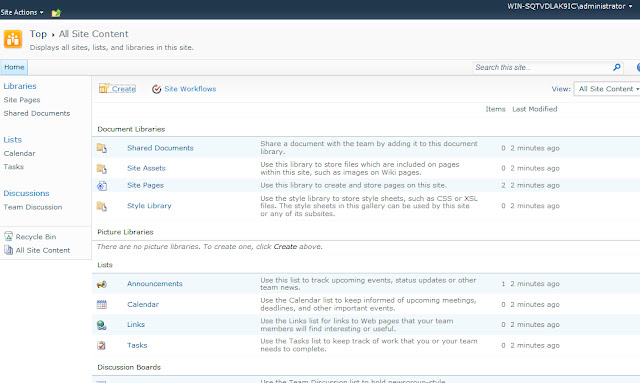The height and width of the screenshot is (383, 640).
Task: Open the Site Actions dropdown menu
Action: coord(22,13)
